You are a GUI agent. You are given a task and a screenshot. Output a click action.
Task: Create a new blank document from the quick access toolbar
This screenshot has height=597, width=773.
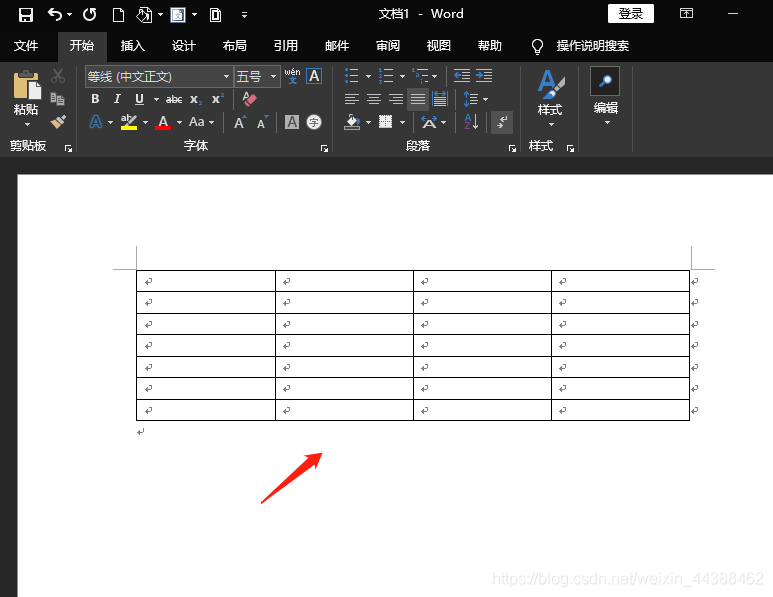tap(118, 15)
